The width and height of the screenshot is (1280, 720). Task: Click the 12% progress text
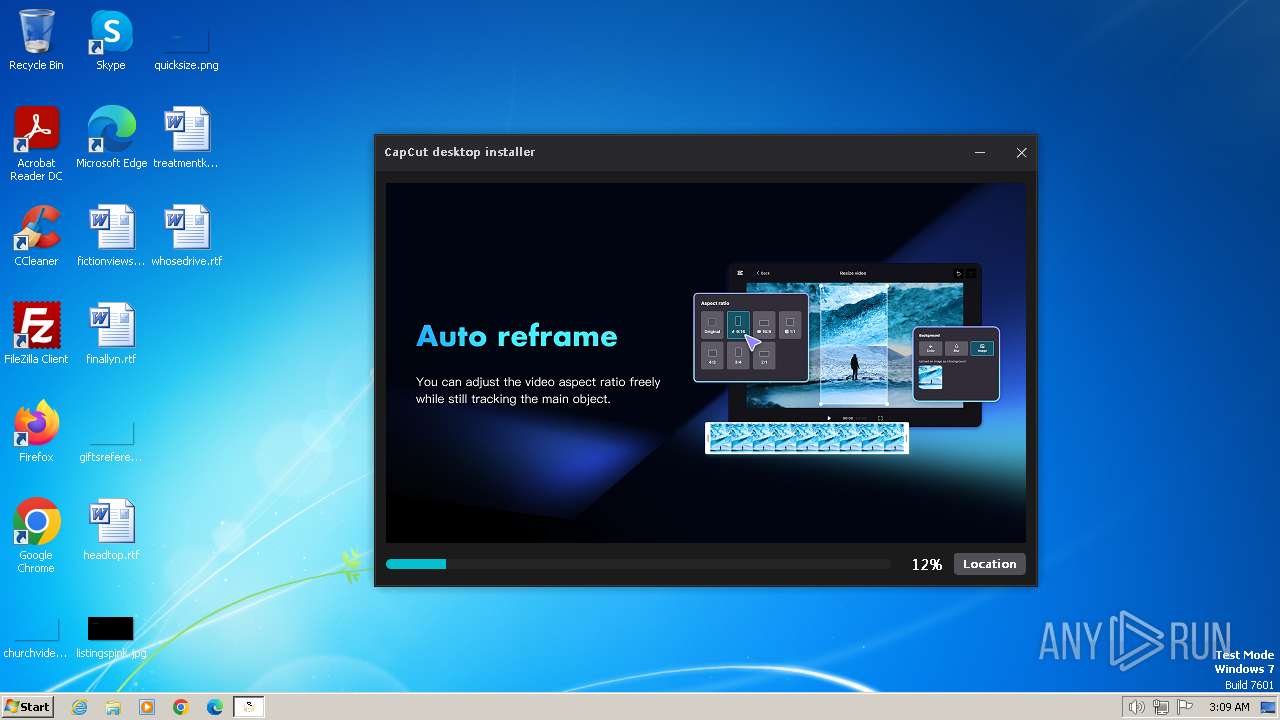[x=926, y=565]
